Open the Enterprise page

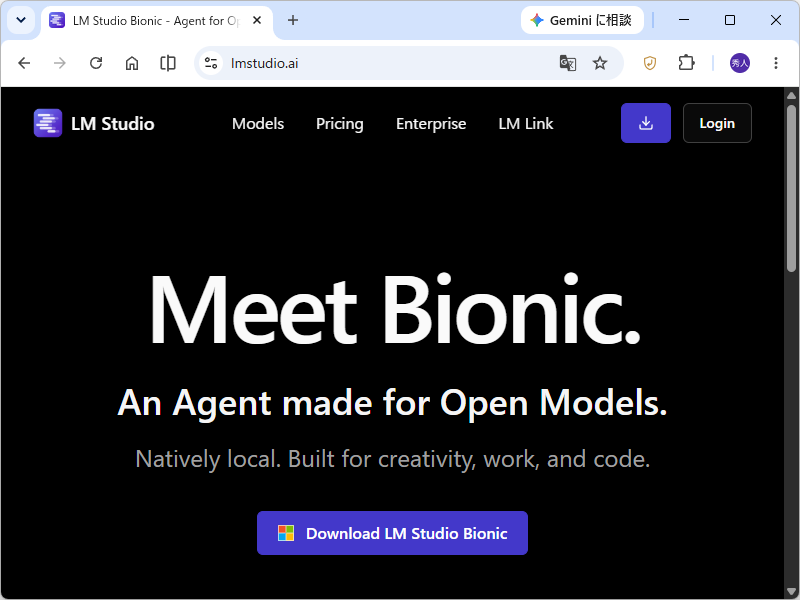[431, 123]
